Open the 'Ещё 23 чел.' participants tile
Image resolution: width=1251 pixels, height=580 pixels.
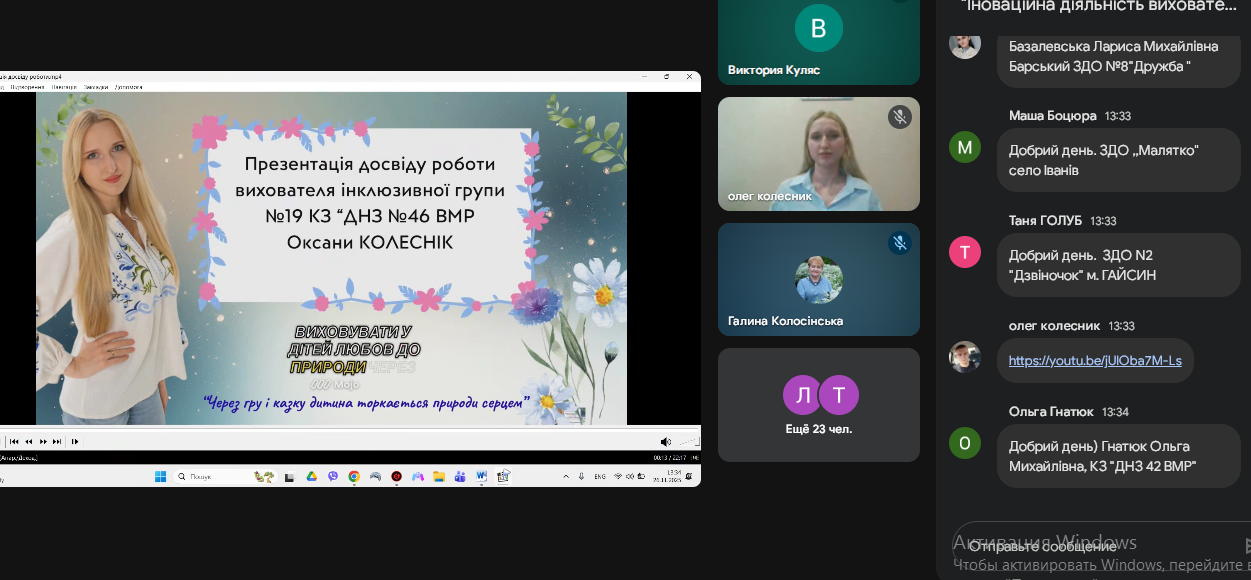pyautogui.click(x=818, y=405)
